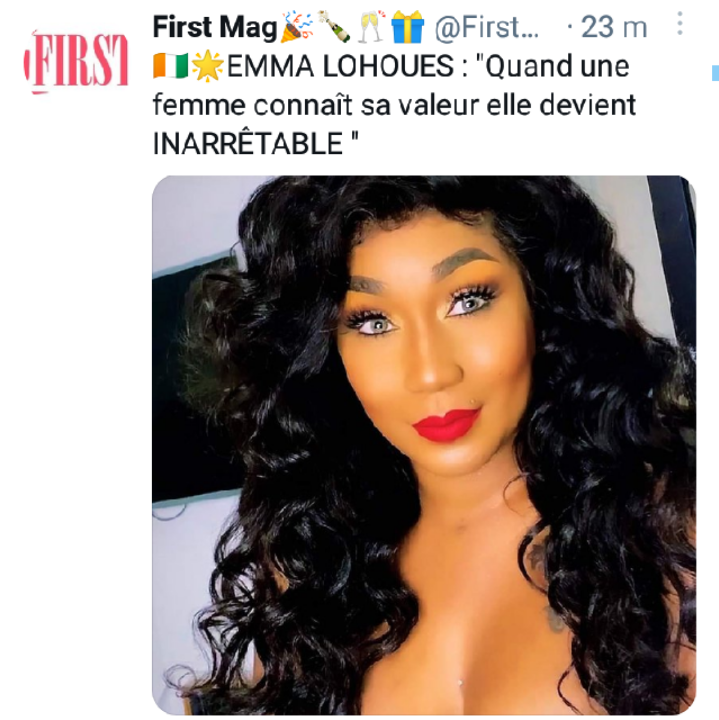
Task: Click the words "Quand une" in the tweet
Action: click(x=556, y=66)
